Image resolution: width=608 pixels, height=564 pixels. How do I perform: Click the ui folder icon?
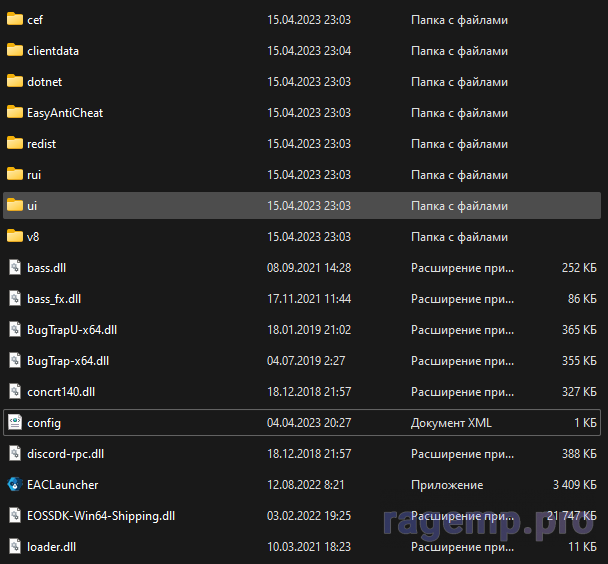tap(15, 205)
